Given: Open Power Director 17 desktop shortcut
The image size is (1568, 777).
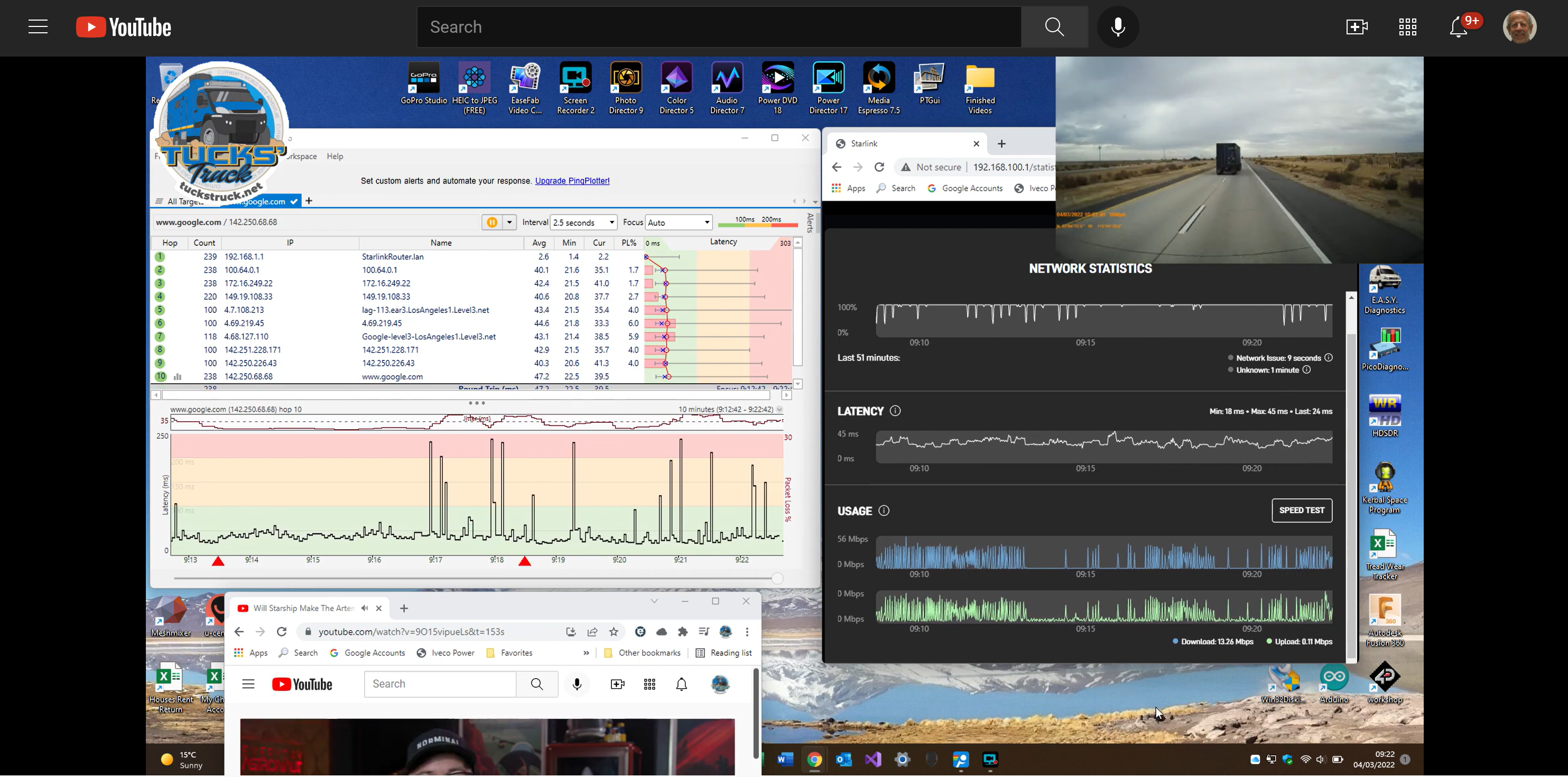Looking at the screenshot, I should (x=828, y=88).
